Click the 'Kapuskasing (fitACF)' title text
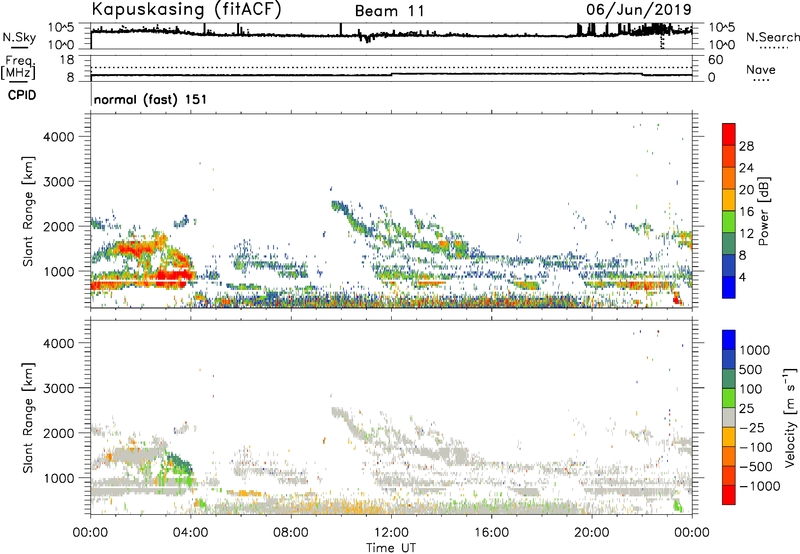Viewport: 800px width, 554px height. pos(186,10)
